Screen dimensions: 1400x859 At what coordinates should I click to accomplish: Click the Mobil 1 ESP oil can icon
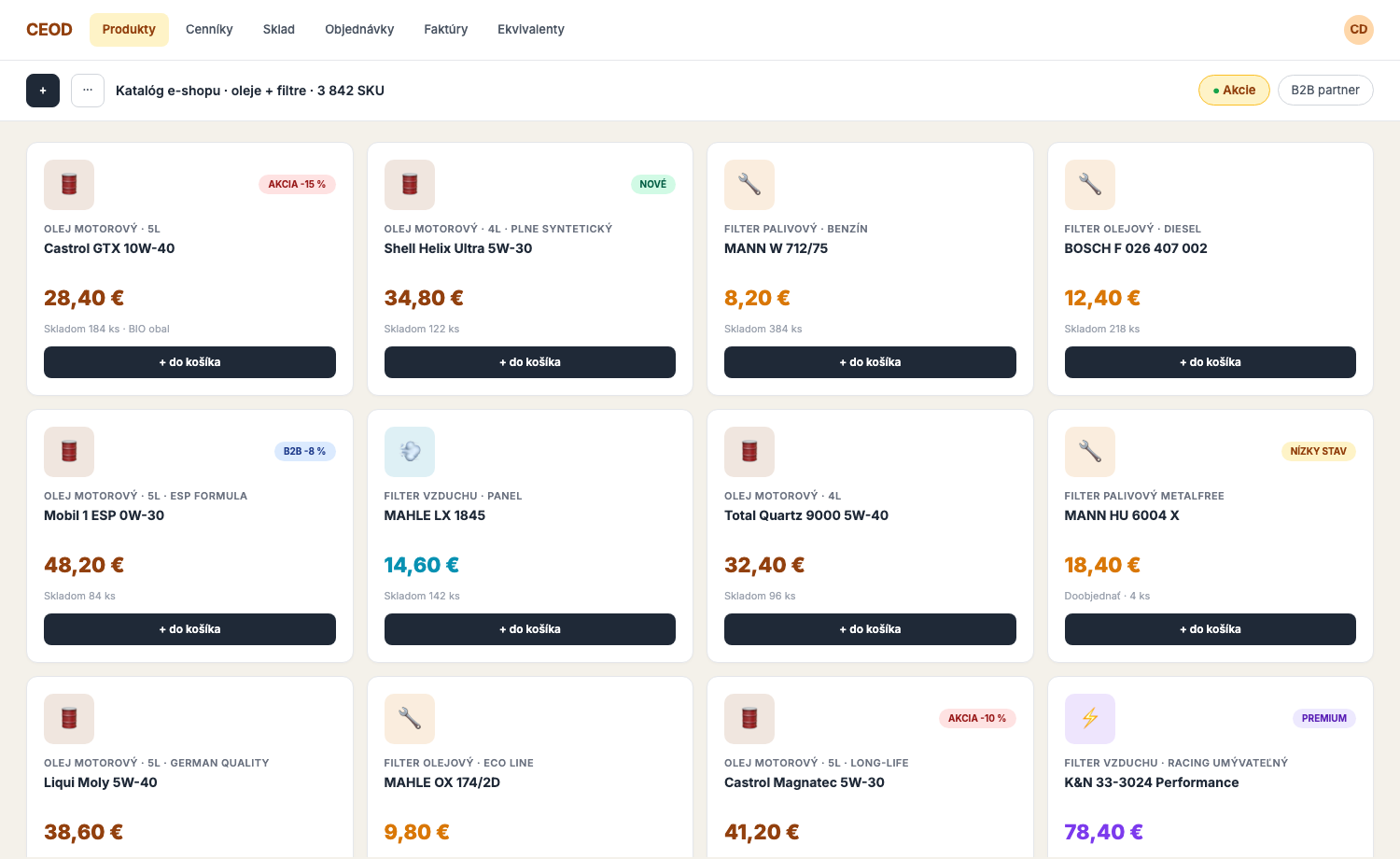click(69, 452)
